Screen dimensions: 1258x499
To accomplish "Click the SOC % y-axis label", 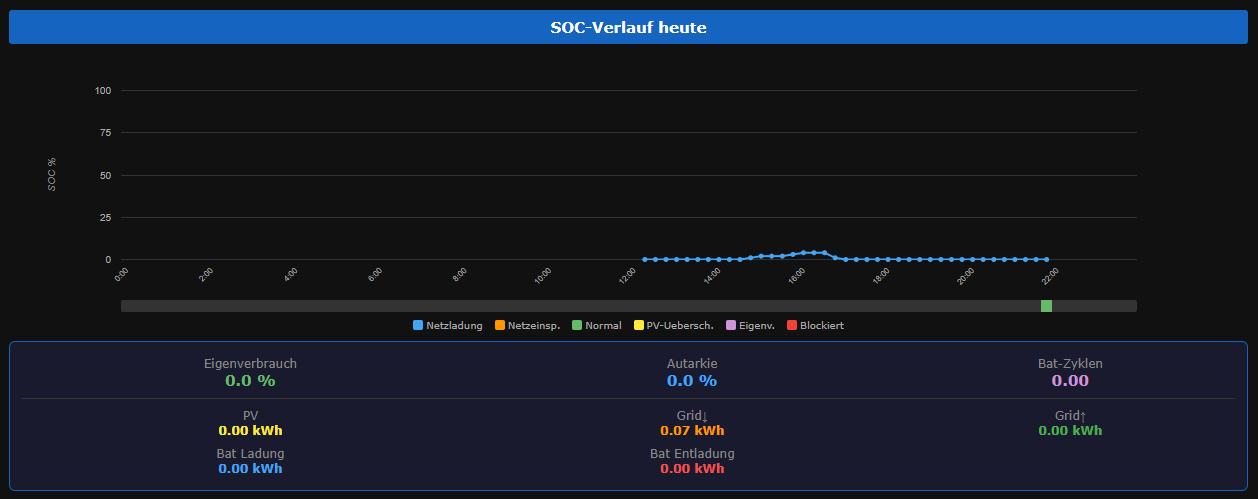I will pos(52,174).
